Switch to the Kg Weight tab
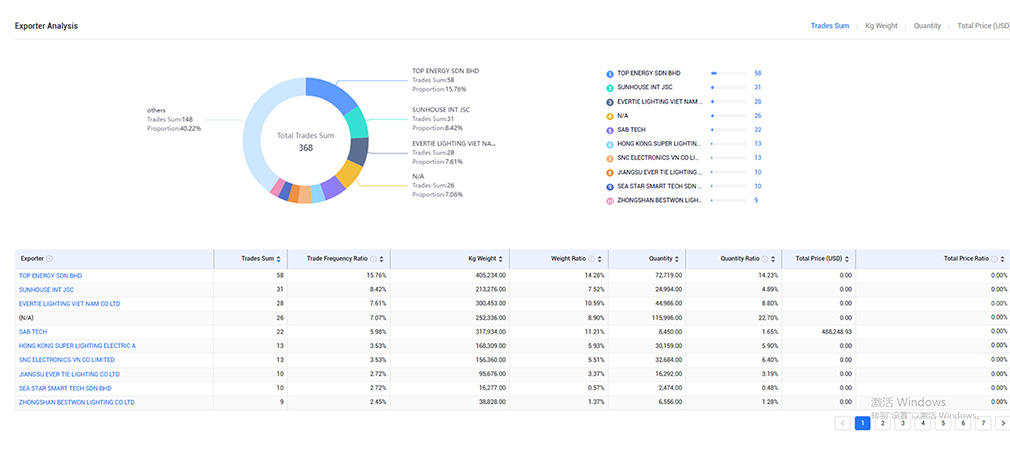 (x=881, y=26)
